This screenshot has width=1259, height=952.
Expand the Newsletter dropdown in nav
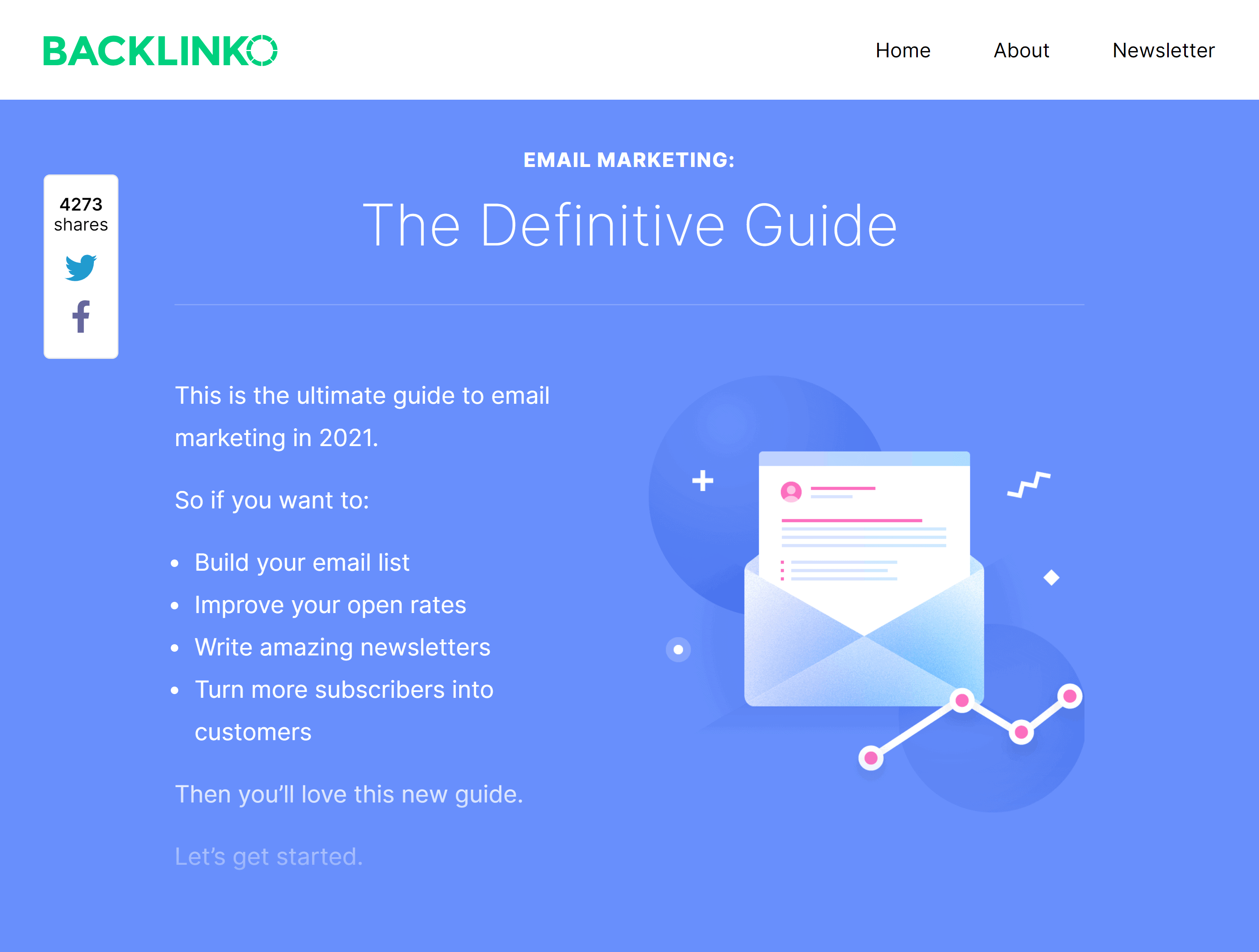pyautogui.click(x=1162, y=49)
